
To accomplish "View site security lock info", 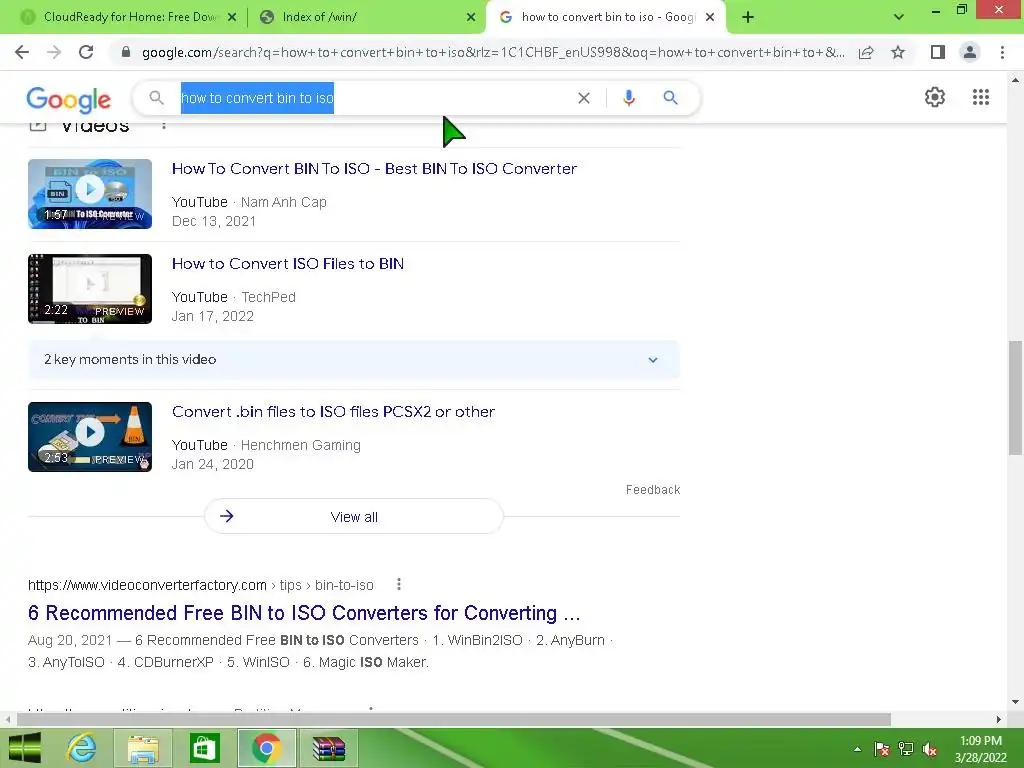I will [x=126, y=52].
